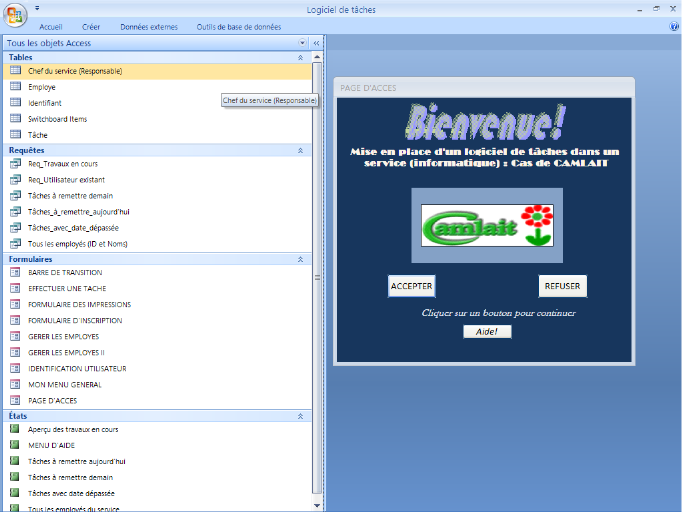Collapse the Tables group
Screen dimensions: 682x512
coord(300,57)
